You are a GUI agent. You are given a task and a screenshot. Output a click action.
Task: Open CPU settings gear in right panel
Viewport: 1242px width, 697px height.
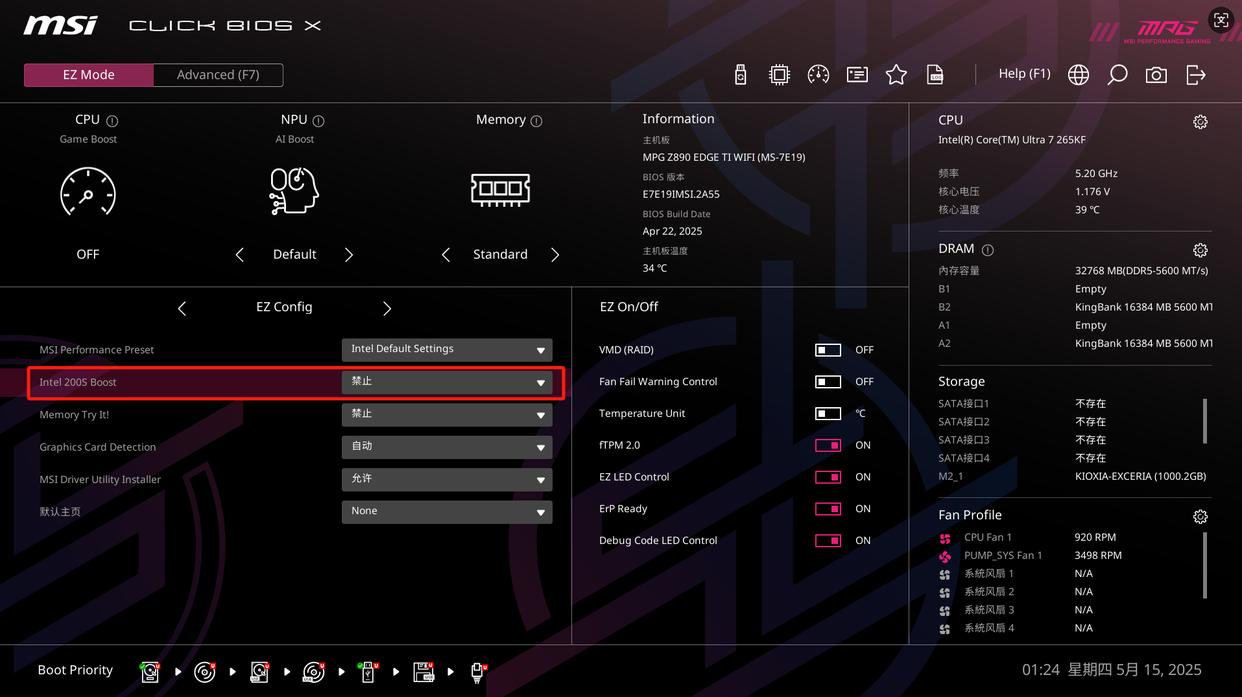[x=1200, y=122]
